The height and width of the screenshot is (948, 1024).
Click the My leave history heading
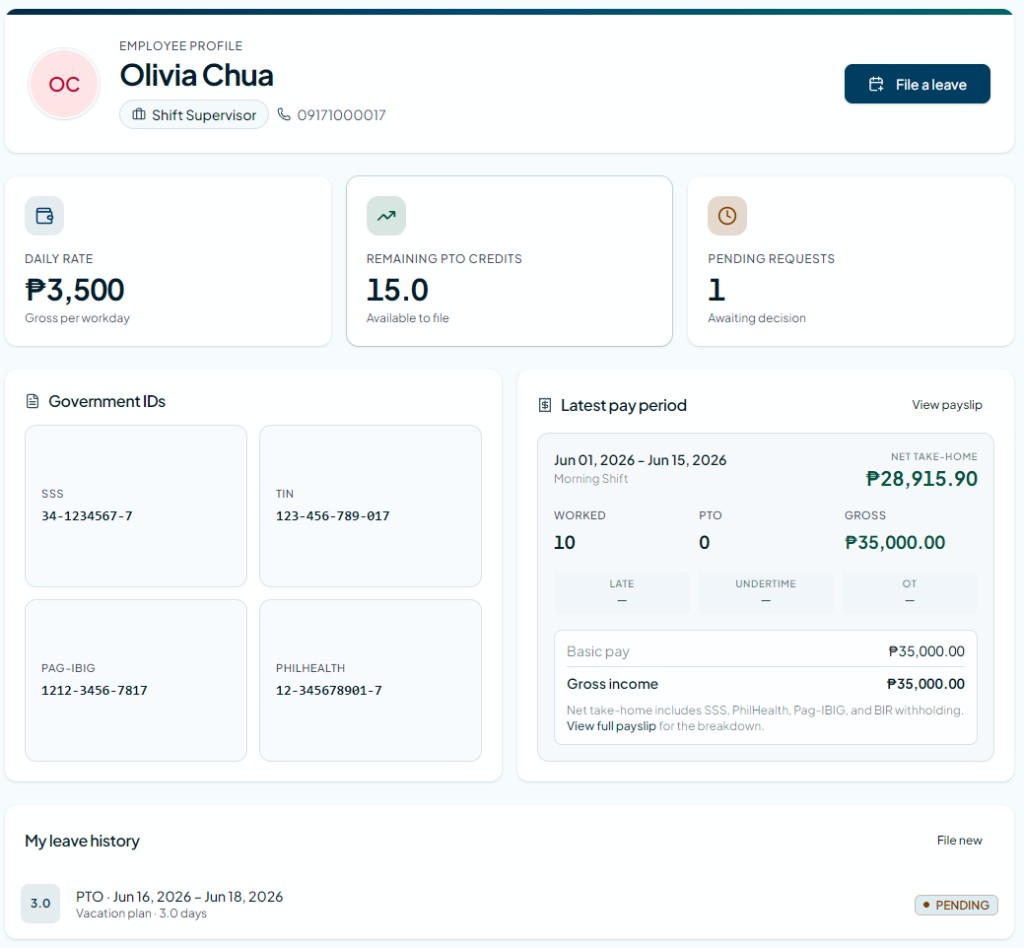tap(82, 841)
